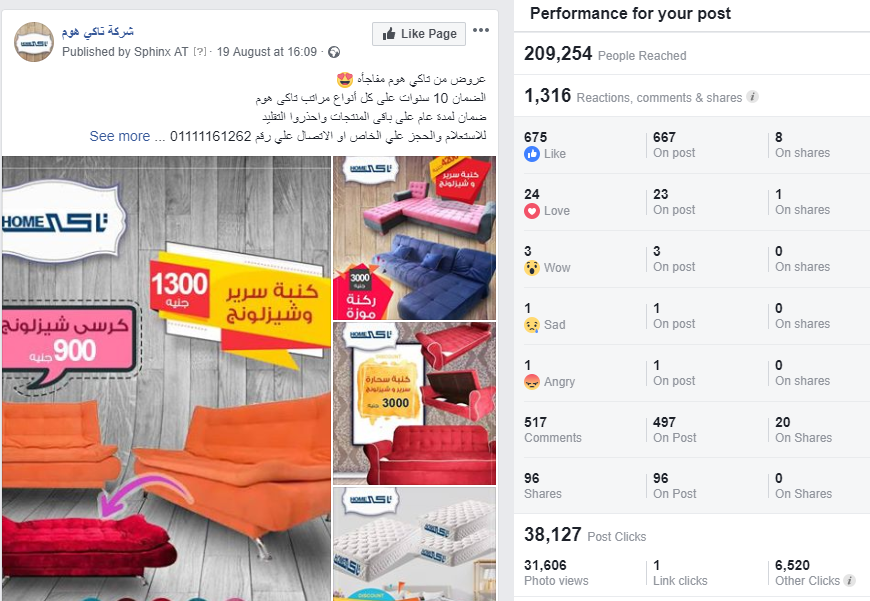
Task: Open the red sofa bed photo
Action: tap(414, 403)
